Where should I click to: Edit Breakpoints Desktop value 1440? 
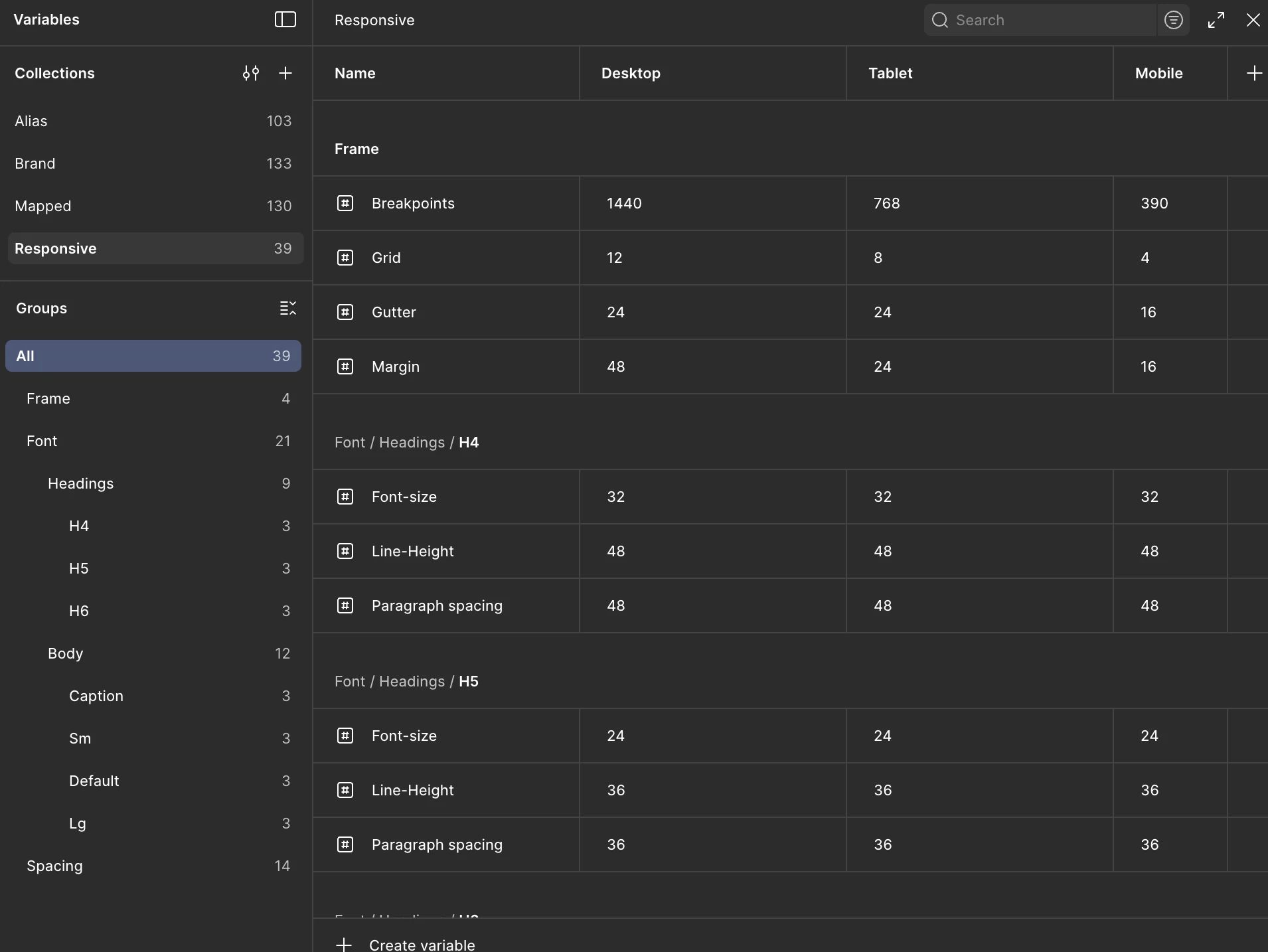click(x=713, y=203)
